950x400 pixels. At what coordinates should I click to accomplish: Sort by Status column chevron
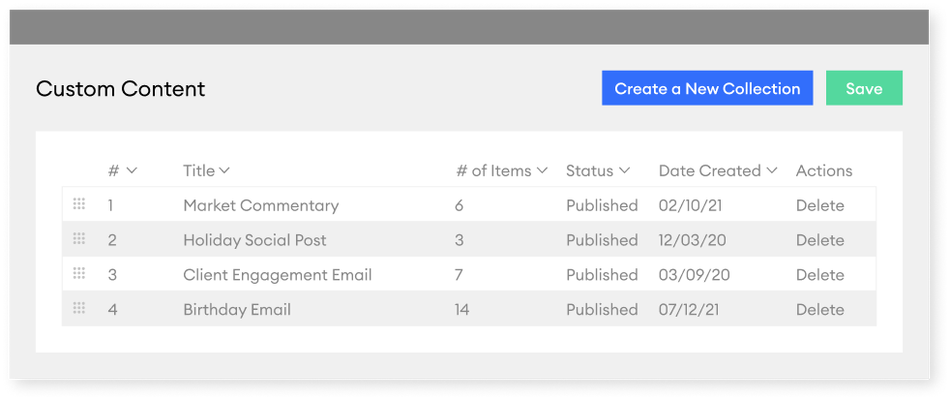click(x=624, y=171)
